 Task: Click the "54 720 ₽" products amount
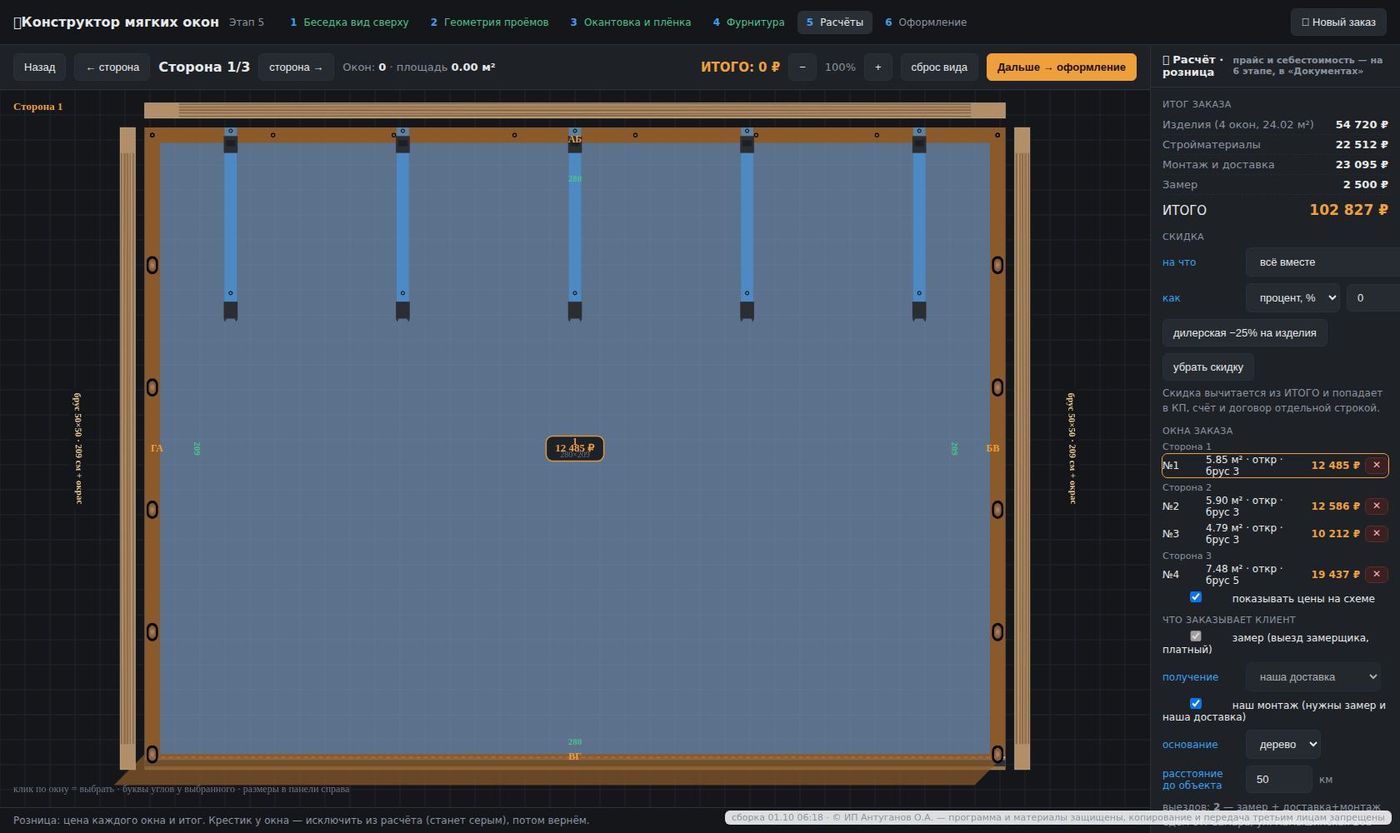1362,125
